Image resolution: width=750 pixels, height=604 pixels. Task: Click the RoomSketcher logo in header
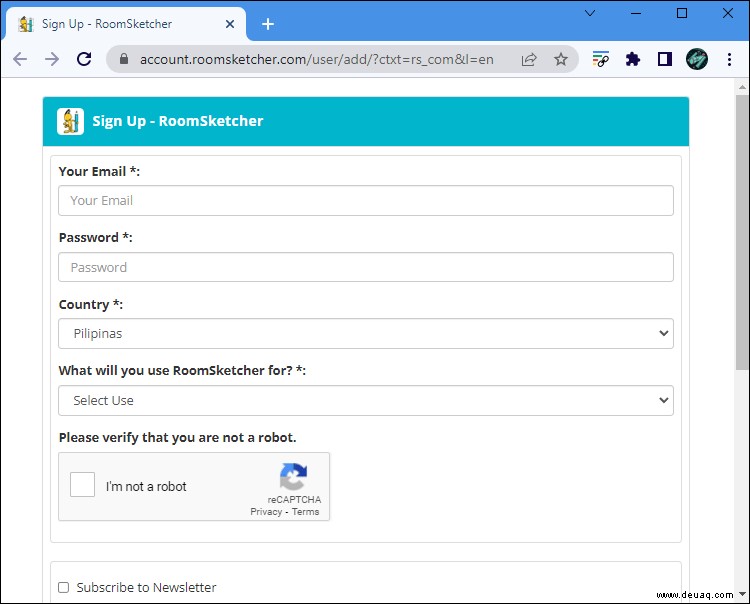click(x=70, y=121)
